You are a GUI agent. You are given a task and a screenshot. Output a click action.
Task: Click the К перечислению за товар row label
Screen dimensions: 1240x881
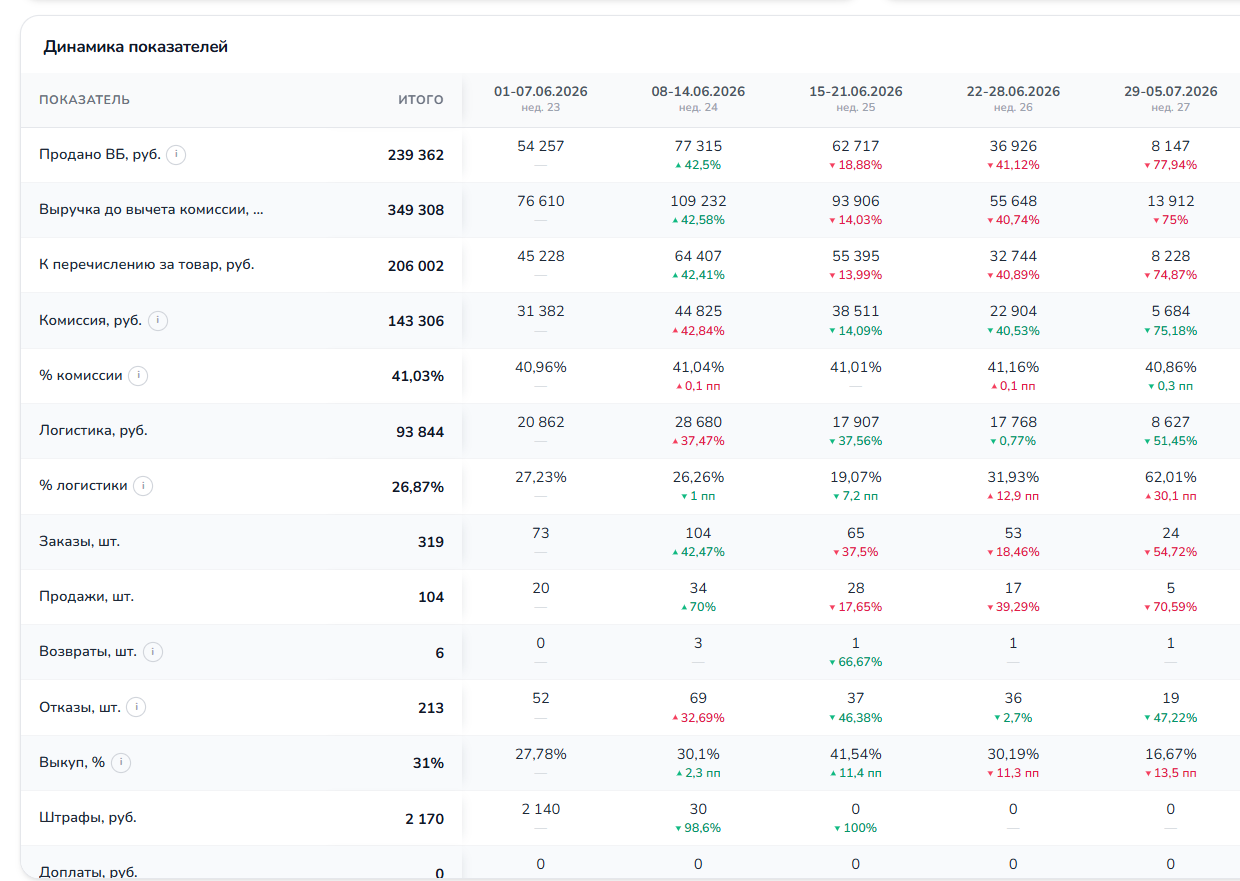click(146, 265)
